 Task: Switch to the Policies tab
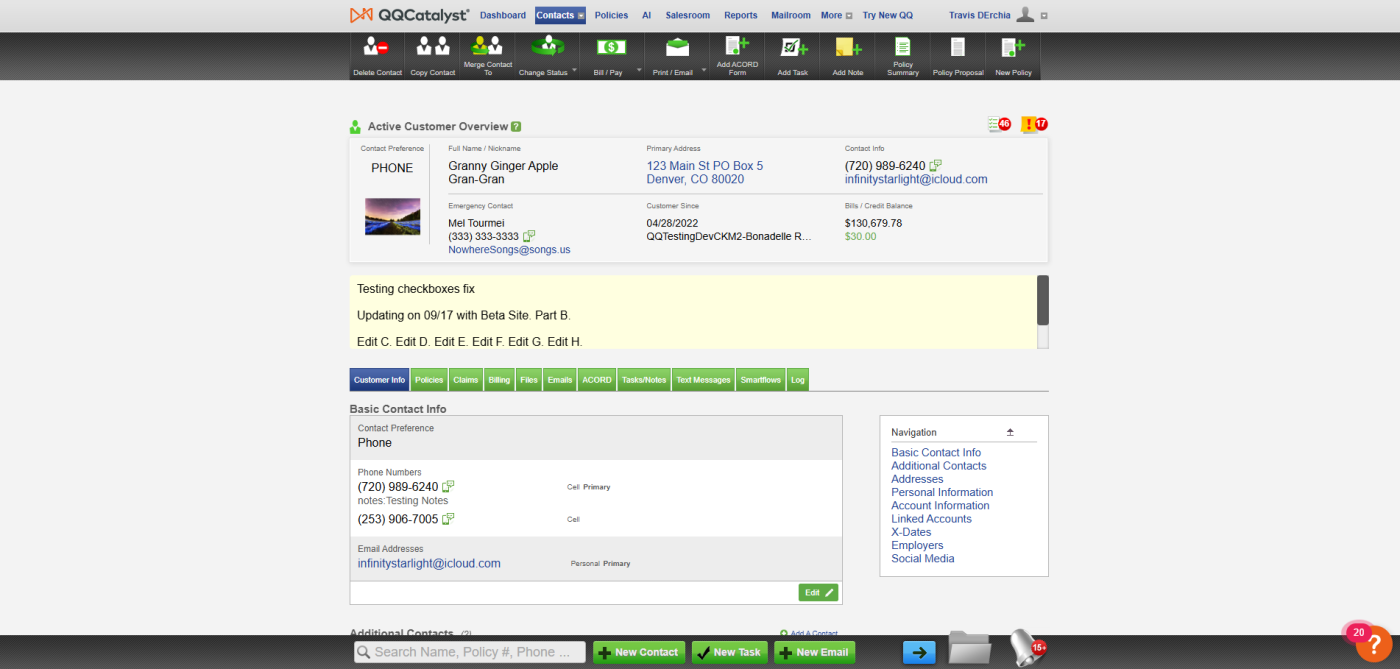pyautogui.click(x=429, y=380)
